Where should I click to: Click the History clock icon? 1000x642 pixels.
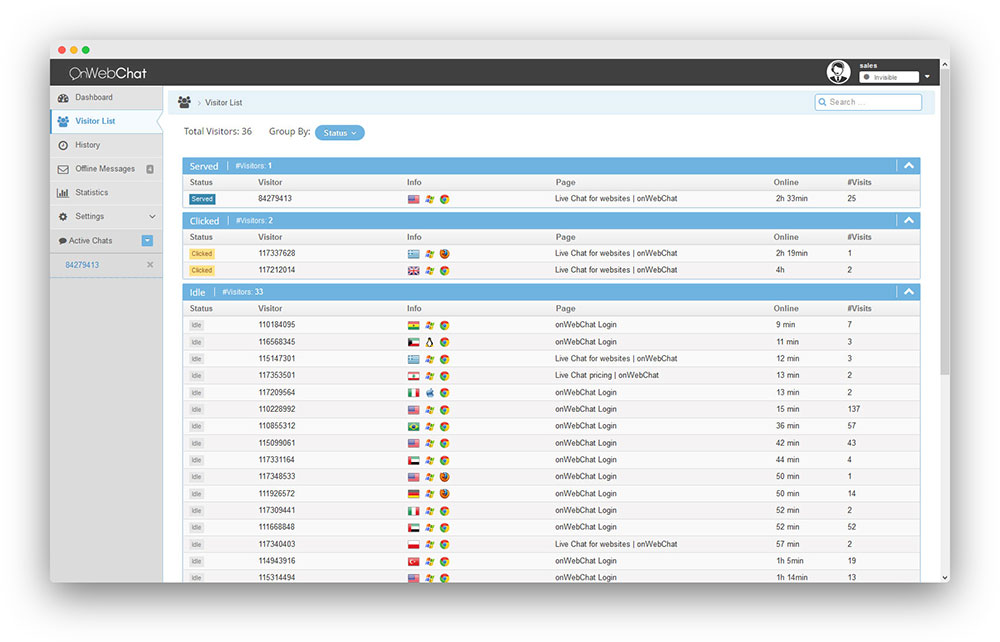(x=63, y=145)
